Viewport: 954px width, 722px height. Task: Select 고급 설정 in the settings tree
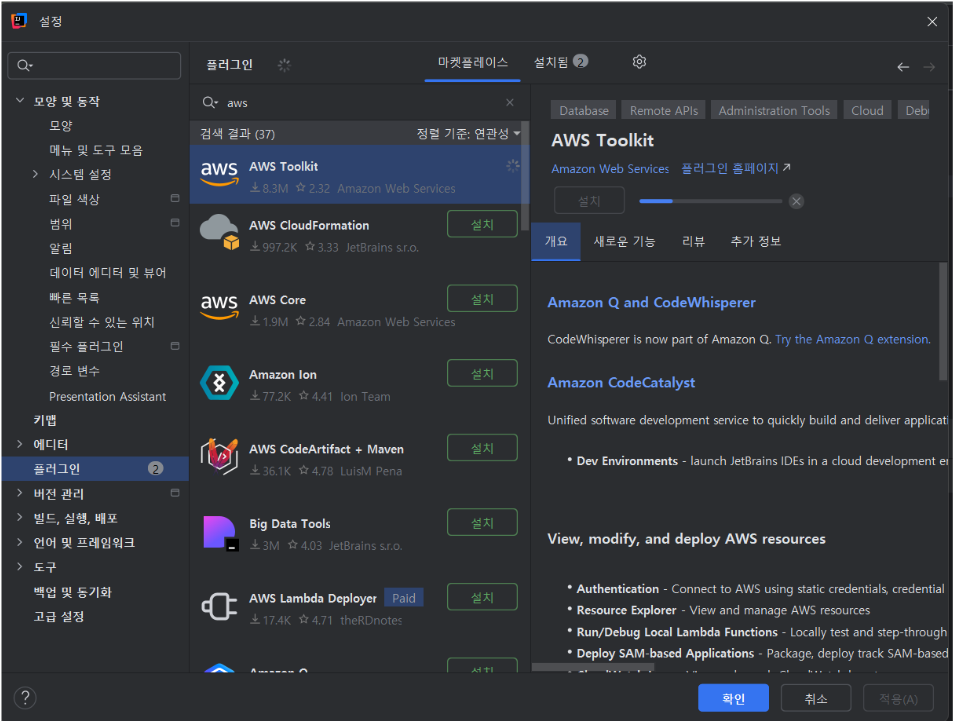[x=58, y=616]
